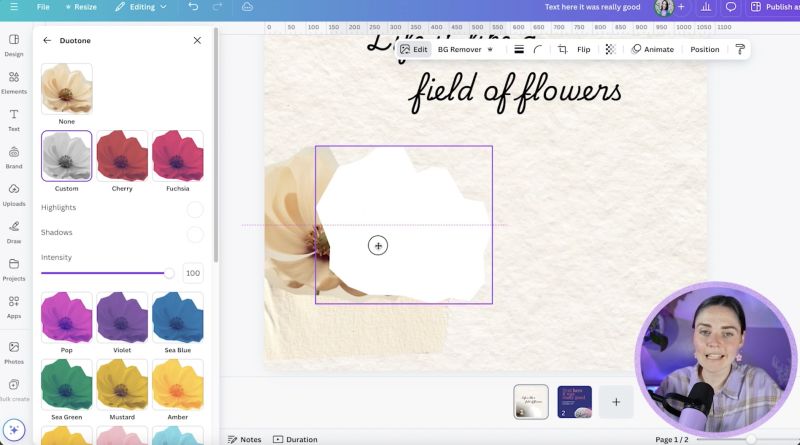The image size is (800, 445).
Task: Add a new page
Action: [616, 402]
